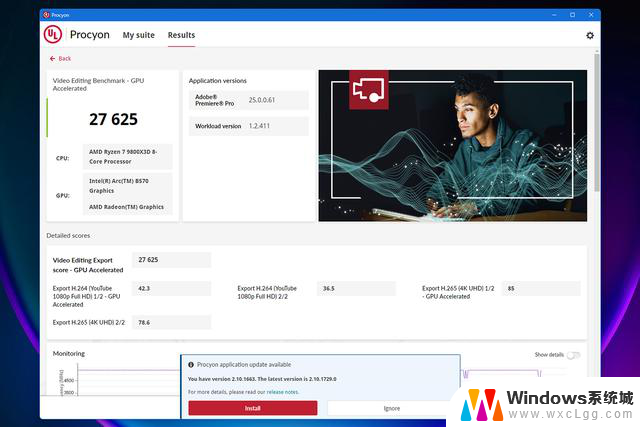640x427 pixels.
Task: Select the AMD Radeon(TM) Graphics text
Action: (x=127, y=207)
